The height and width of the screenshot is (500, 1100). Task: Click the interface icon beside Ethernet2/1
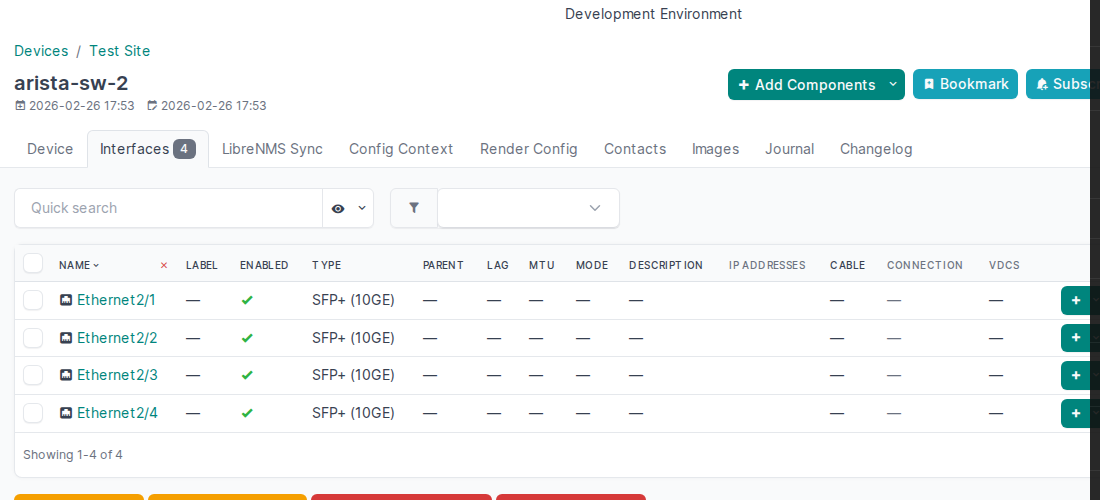tap(66, 300)
